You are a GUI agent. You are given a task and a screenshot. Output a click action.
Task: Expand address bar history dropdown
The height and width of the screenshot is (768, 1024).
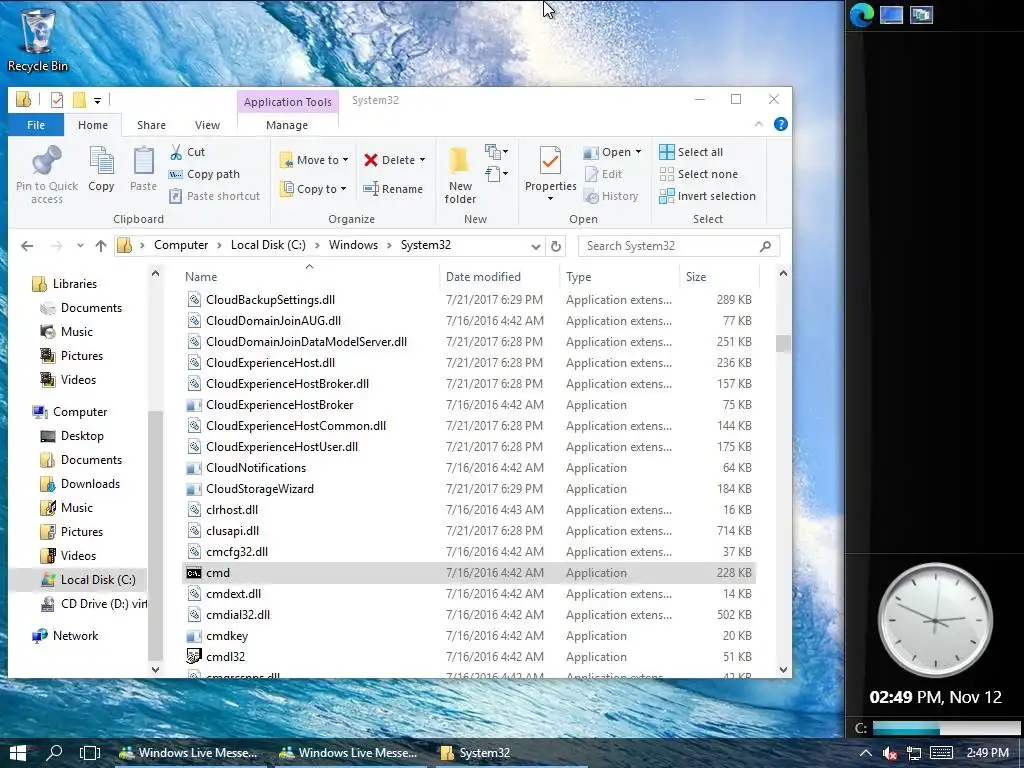point(536,246)
